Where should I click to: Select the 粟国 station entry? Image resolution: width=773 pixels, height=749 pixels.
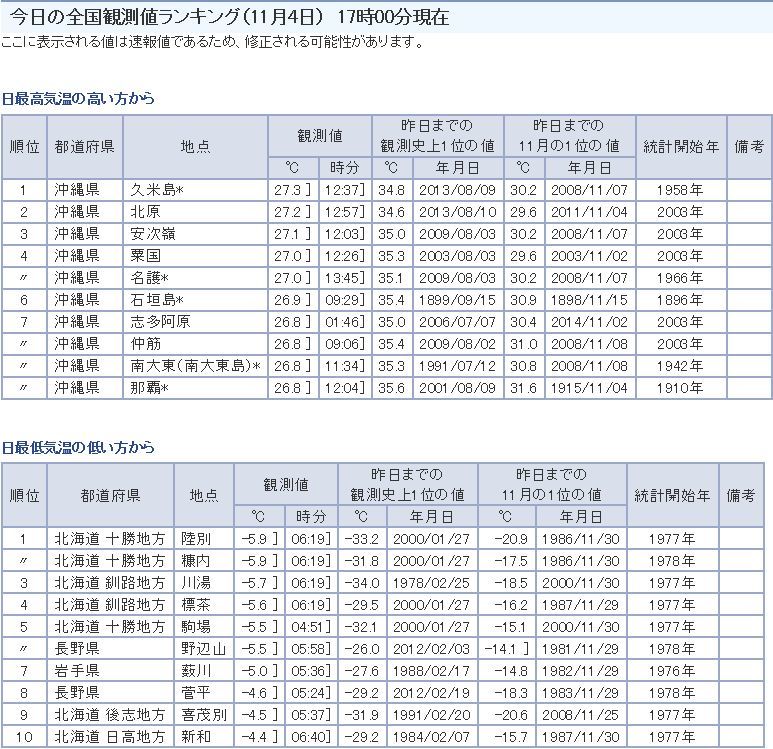(x=146, y=255)
